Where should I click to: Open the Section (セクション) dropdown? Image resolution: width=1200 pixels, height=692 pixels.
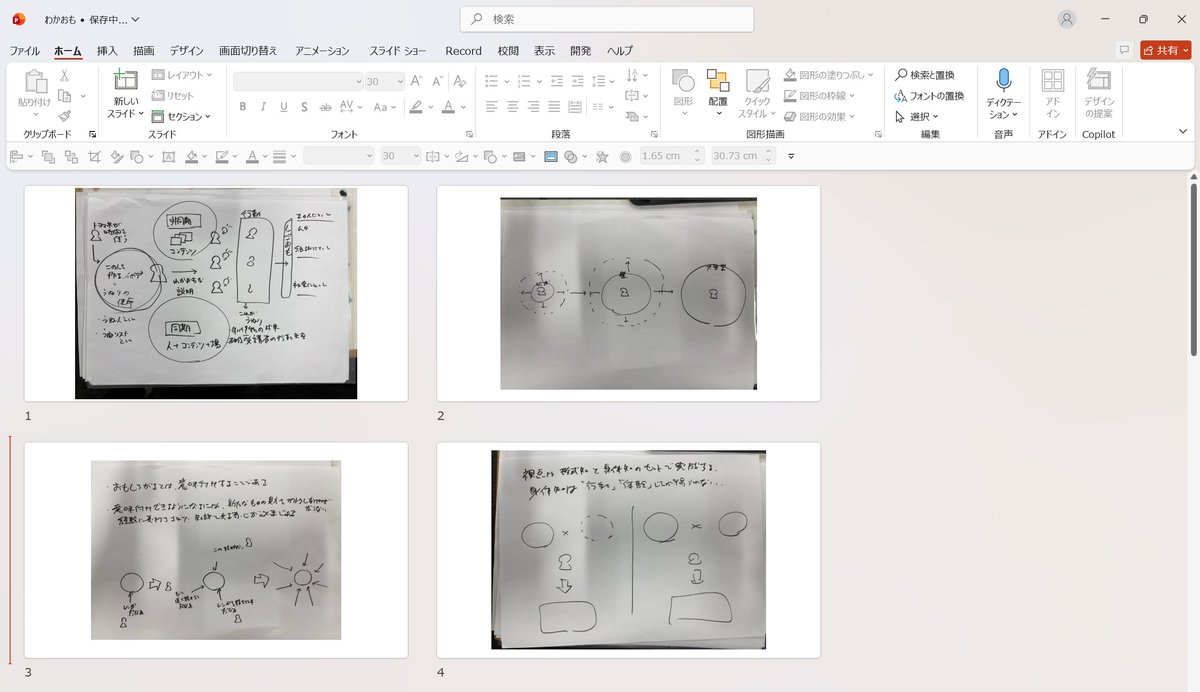(181, 116)
